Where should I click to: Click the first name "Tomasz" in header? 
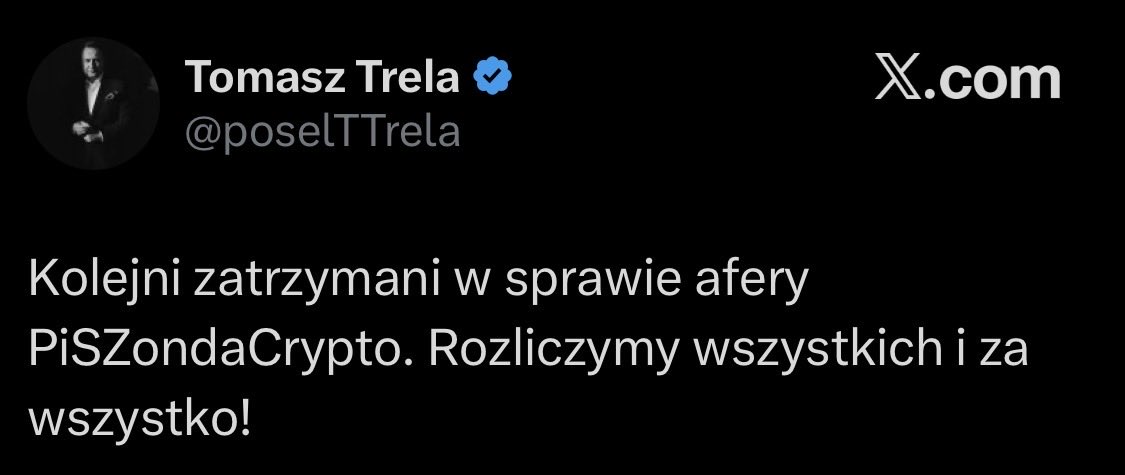pos(265,77)
